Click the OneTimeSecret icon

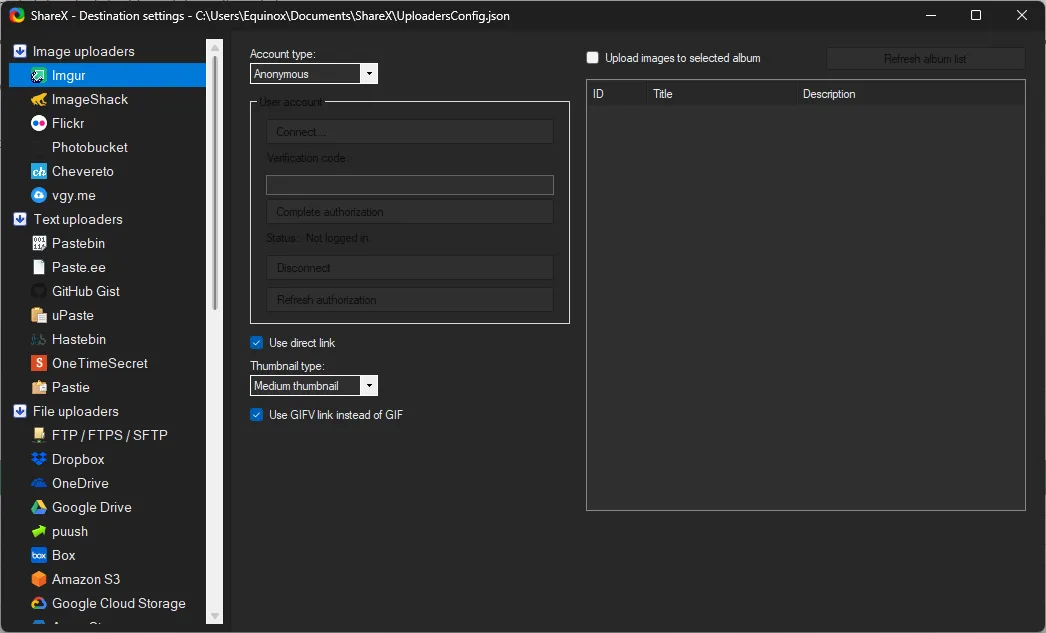coord(39,363)
